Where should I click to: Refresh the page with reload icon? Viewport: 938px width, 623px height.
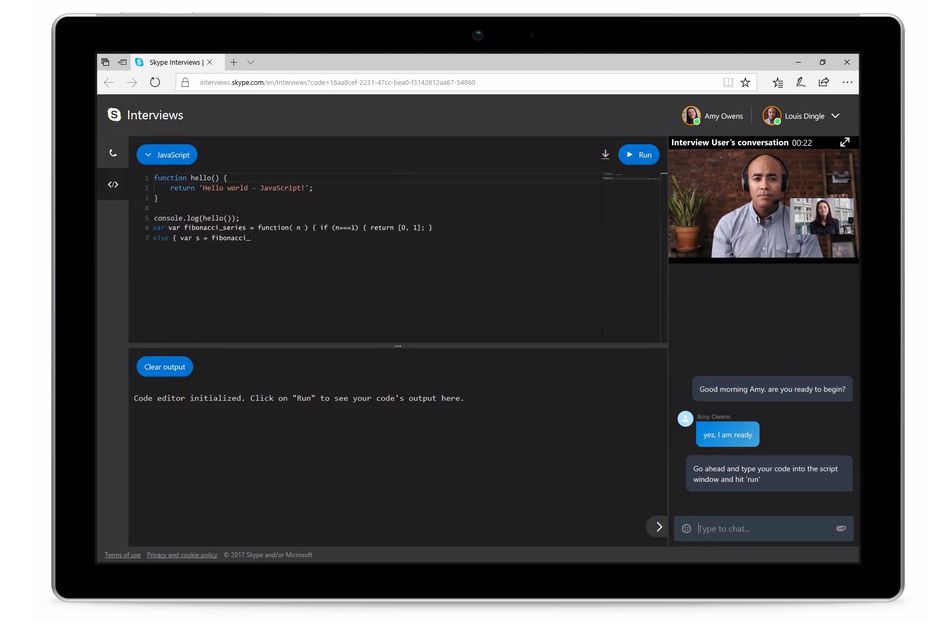pos(155,83)
